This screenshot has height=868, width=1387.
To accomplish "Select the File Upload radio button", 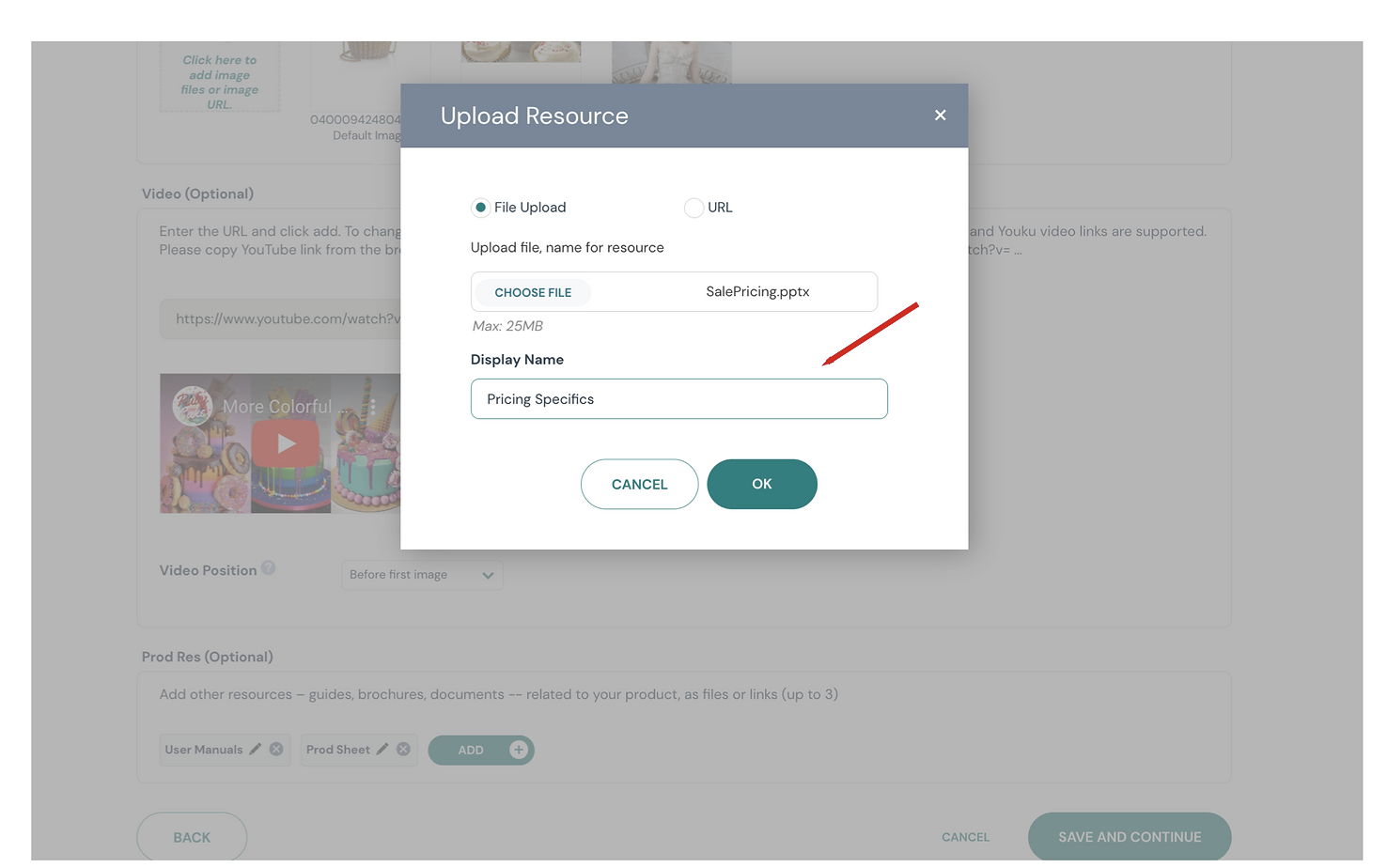I will pyautogui.click(x=480, y=208).
